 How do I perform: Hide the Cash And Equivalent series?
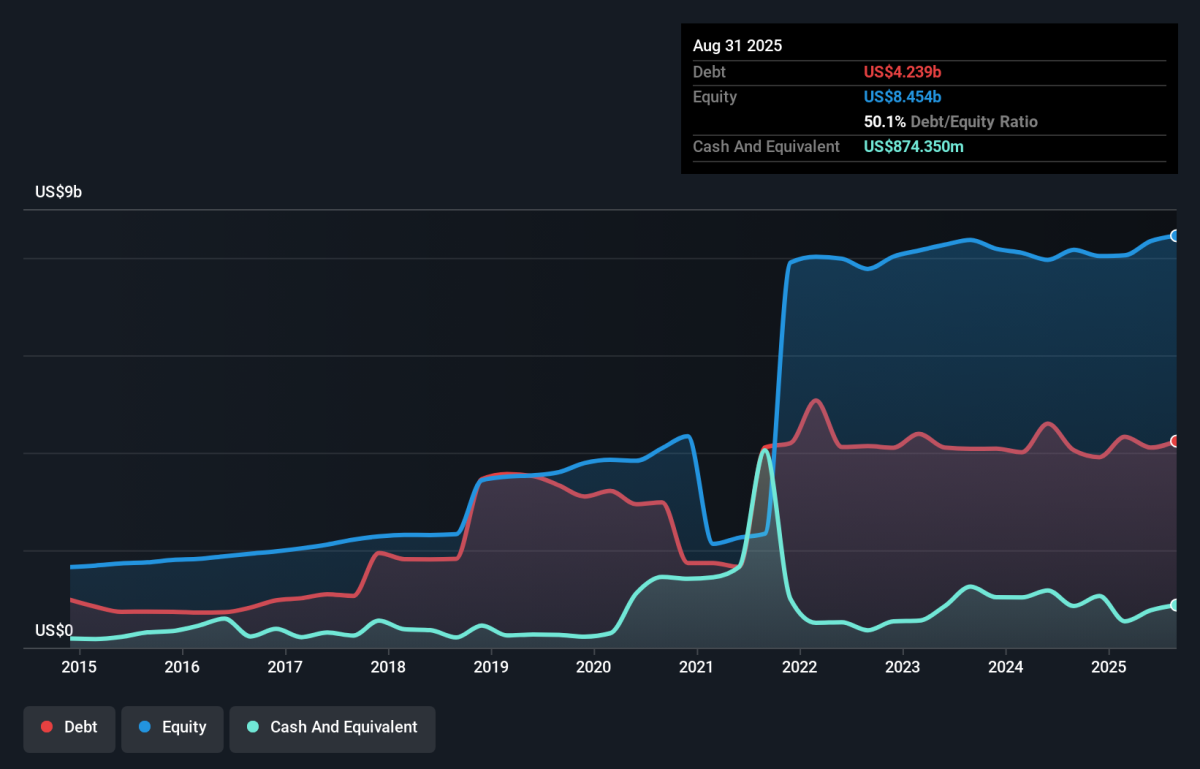click(x=332, y=727)
